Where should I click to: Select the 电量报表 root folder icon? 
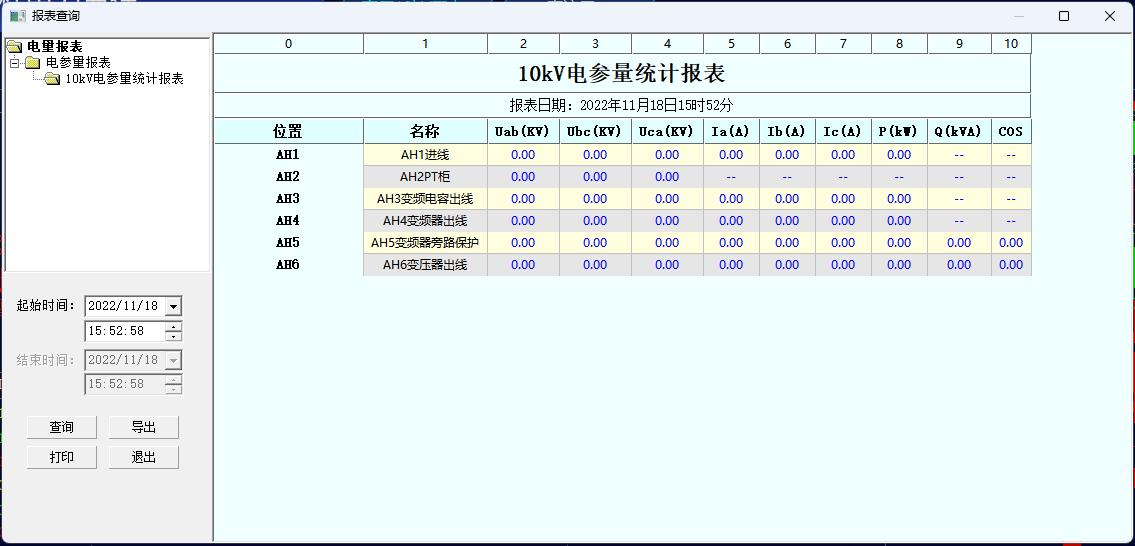(14, 46)
